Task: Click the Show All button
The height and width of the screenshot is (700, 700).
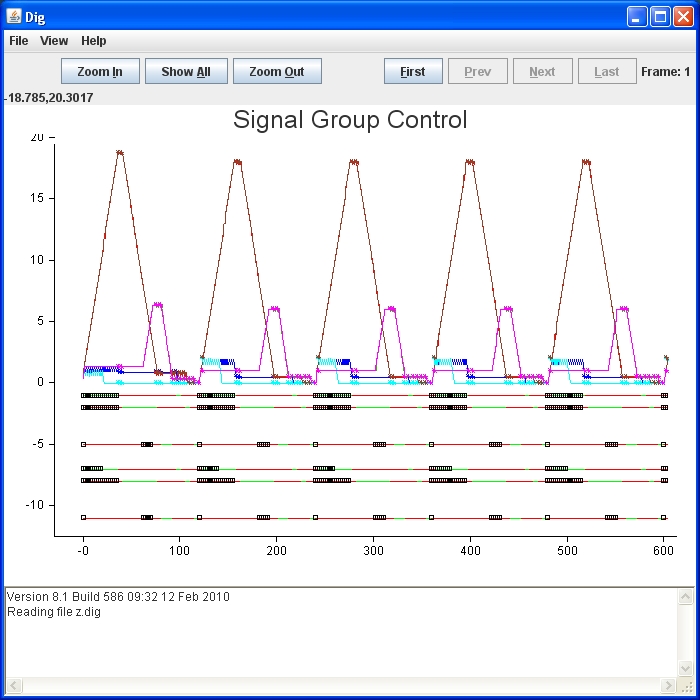Action: tap(186, 72)
